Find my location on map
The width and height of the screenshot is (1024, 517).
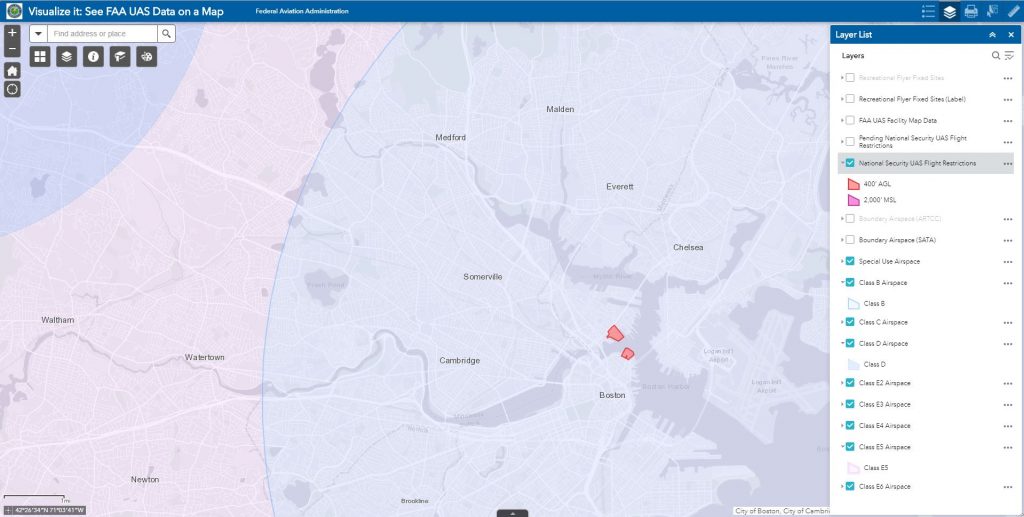(x=12, y=89)
